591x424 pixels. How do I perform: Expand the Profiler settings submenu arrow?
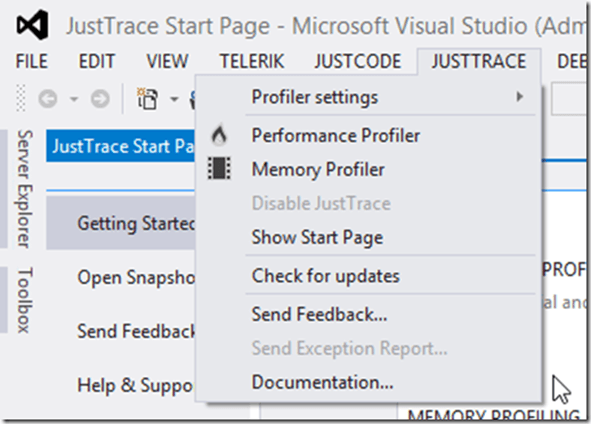tap(520, 97)
